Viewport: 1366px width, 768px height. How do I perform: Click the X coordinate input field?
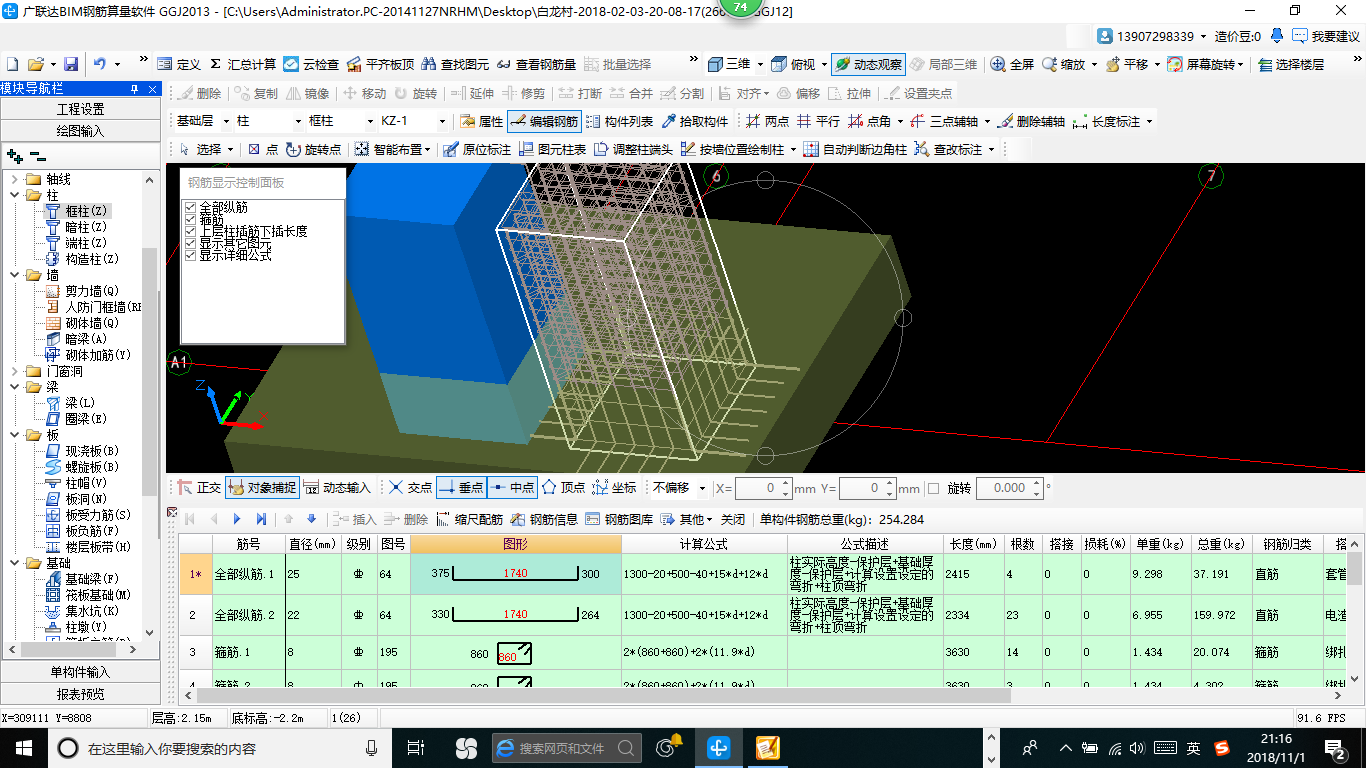coord(763,488)
